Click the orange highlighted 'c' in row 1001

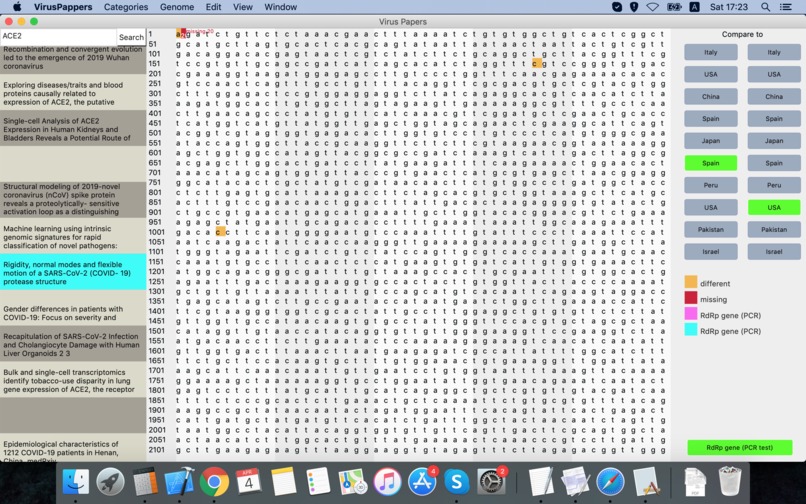click(221, 231)
